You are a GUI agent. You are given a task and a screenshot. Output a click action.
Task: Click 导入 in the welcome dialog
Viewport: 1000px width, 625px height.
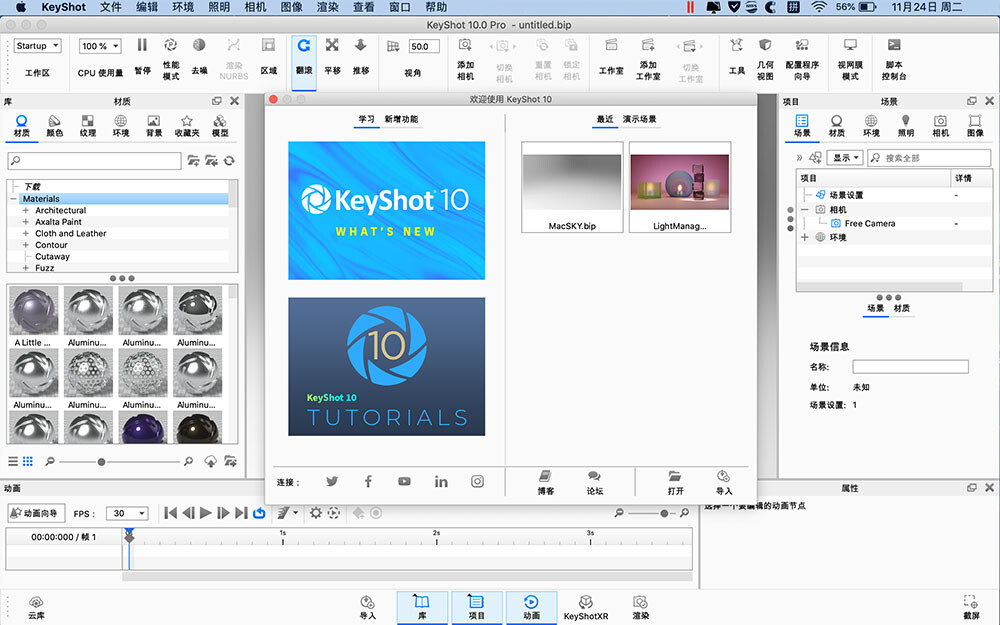pos(724,483)
